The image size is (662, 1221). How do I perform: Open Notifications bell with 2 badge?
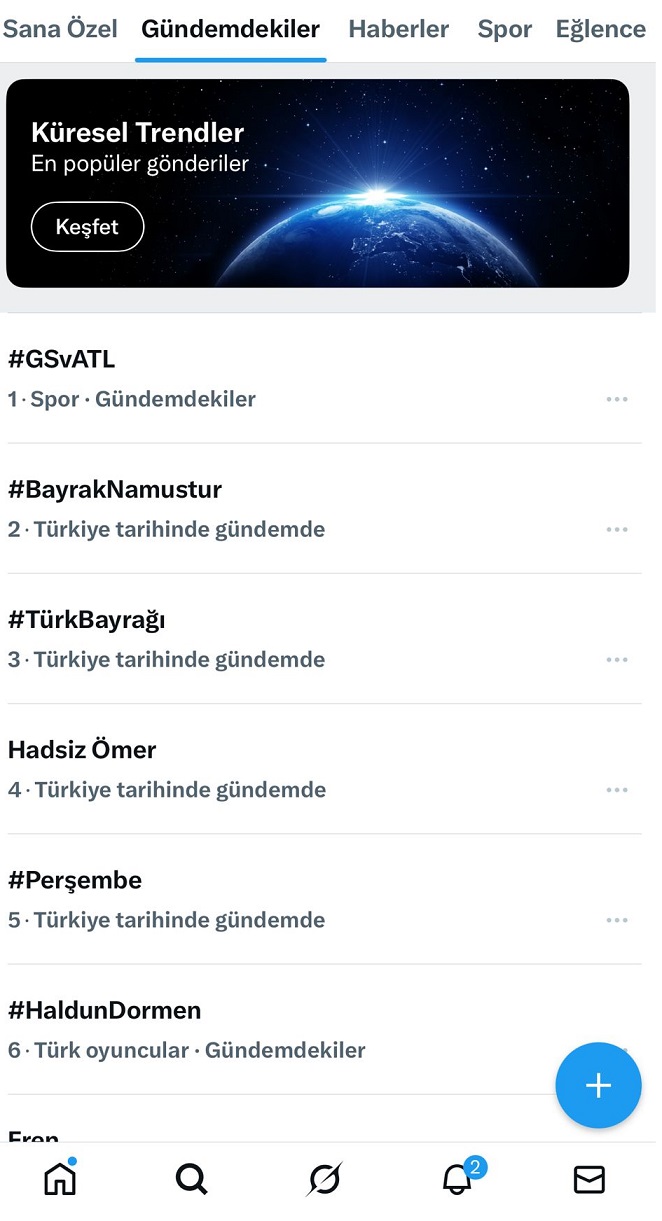point(458,1180)
